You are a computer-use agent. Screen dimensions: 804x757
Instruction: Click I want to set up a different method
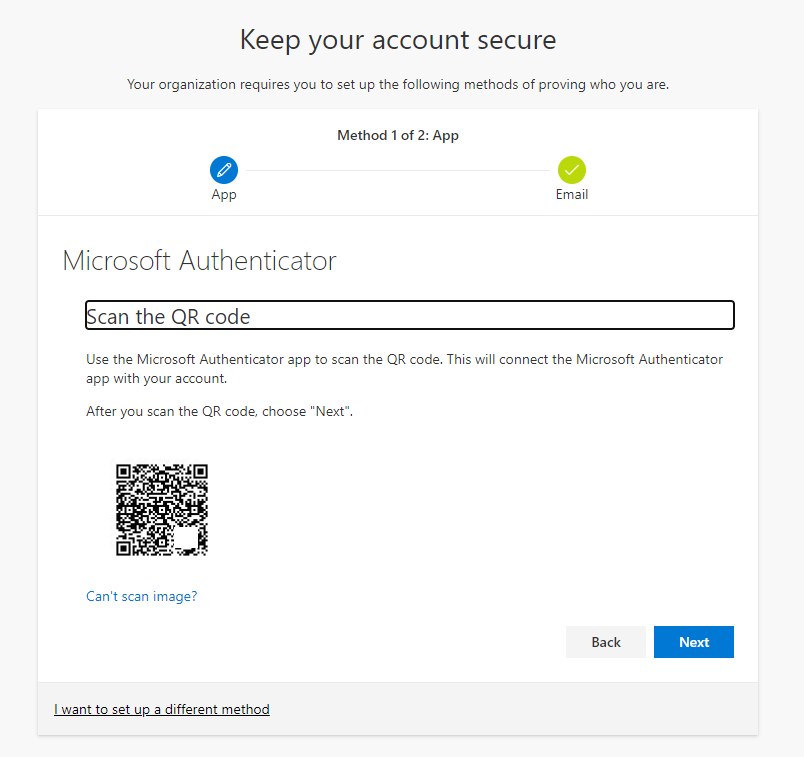(161, 709)
